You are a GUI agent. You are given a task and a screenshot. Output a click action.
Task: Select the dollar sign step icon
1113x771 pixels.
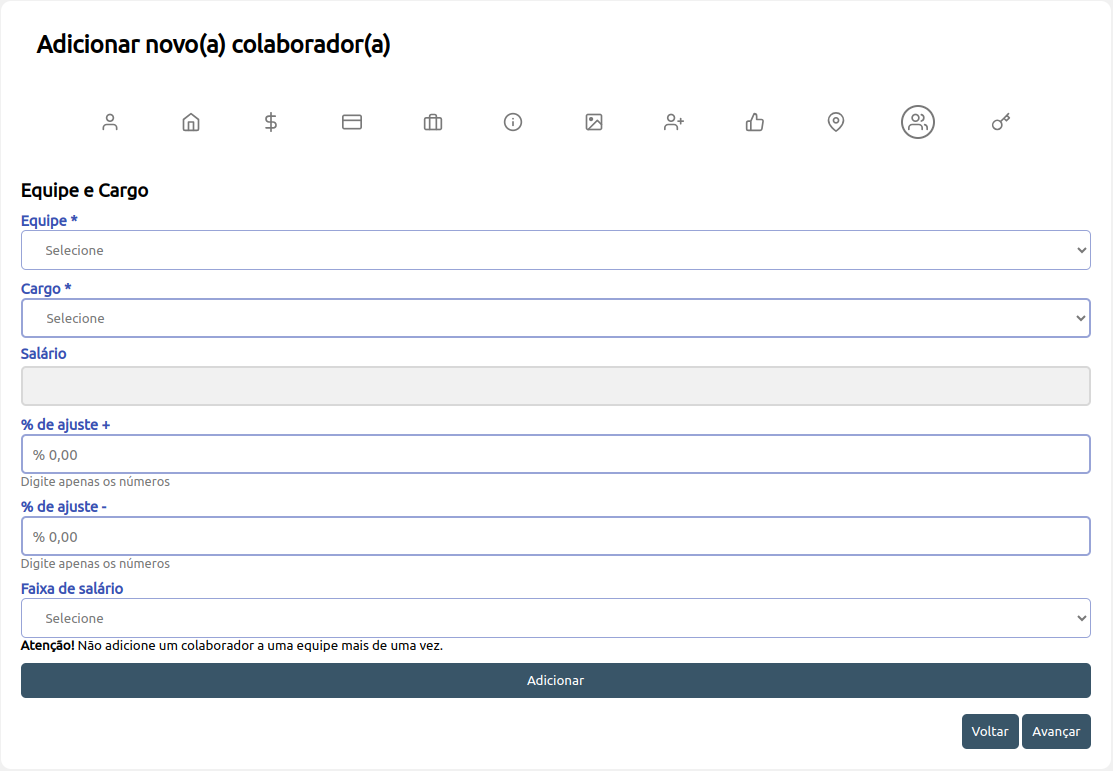271,122
